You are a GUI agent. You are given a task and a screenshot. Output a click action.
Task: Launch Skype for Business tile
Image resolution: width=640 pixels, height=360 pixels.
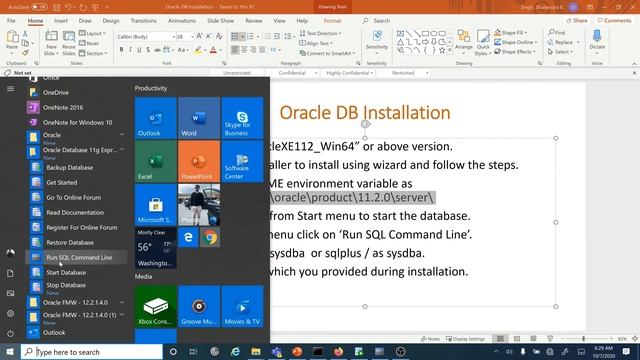point(242,118)
